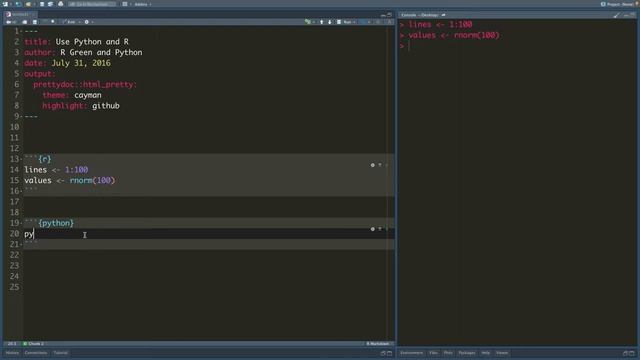Click the Save icon in the main toolbar
640x360 pixels.
(42, 4)
